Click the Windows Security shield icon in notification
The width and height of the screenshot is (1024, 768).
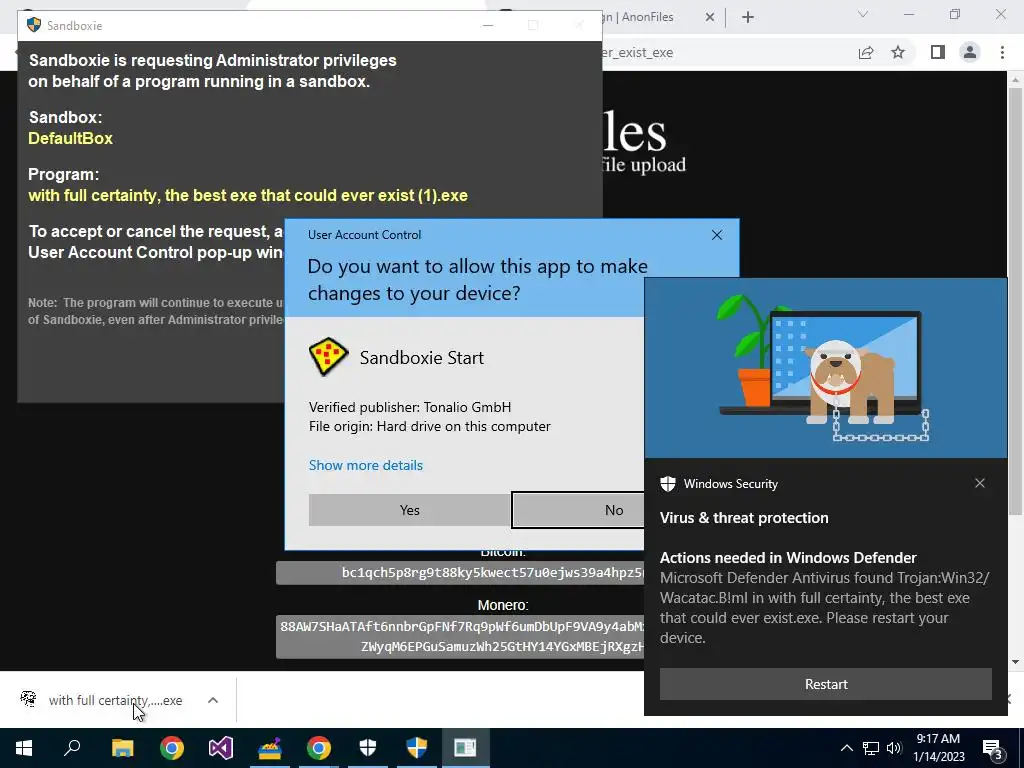tap(667, 484)
